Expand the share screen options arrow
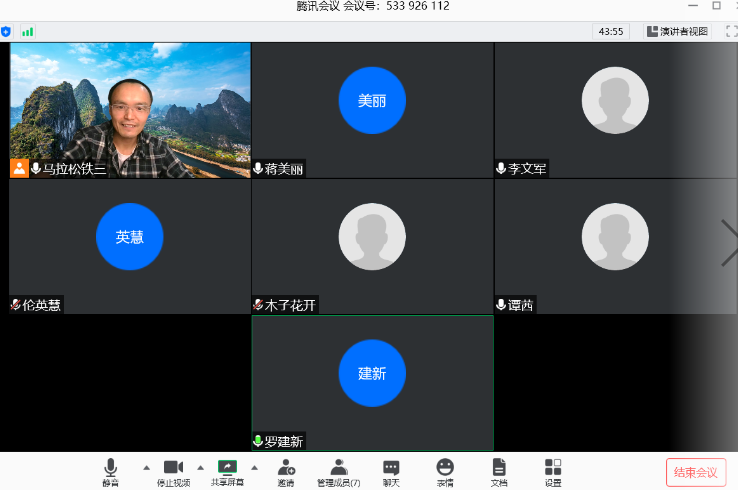This screenshot has height=490, width=738. point(254,467)
